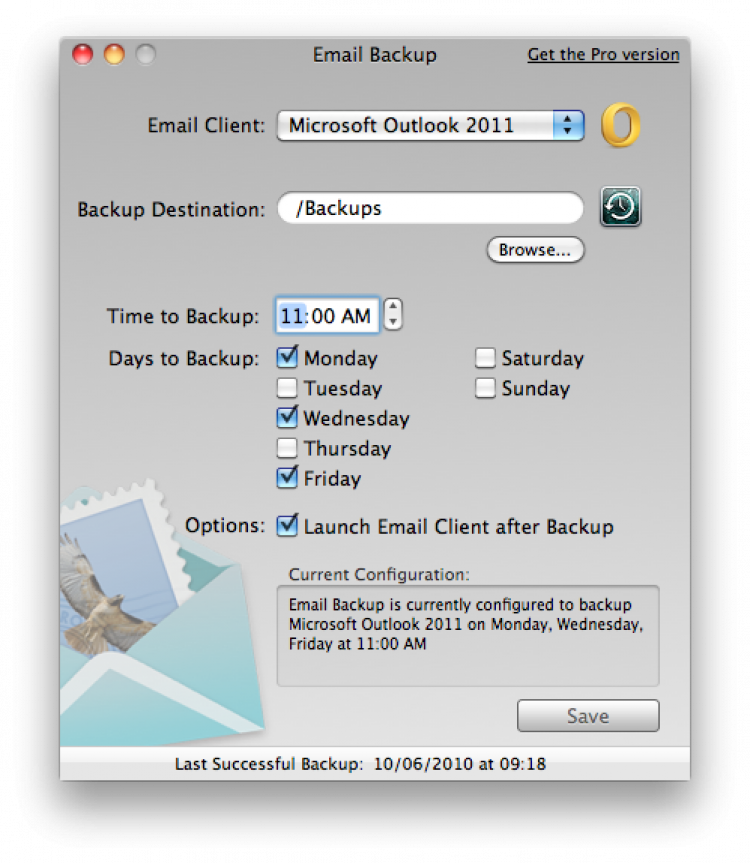This screenshot has width=750, height=863.
Task: Click the Time to Backup: label
Action: click(183, 316)
